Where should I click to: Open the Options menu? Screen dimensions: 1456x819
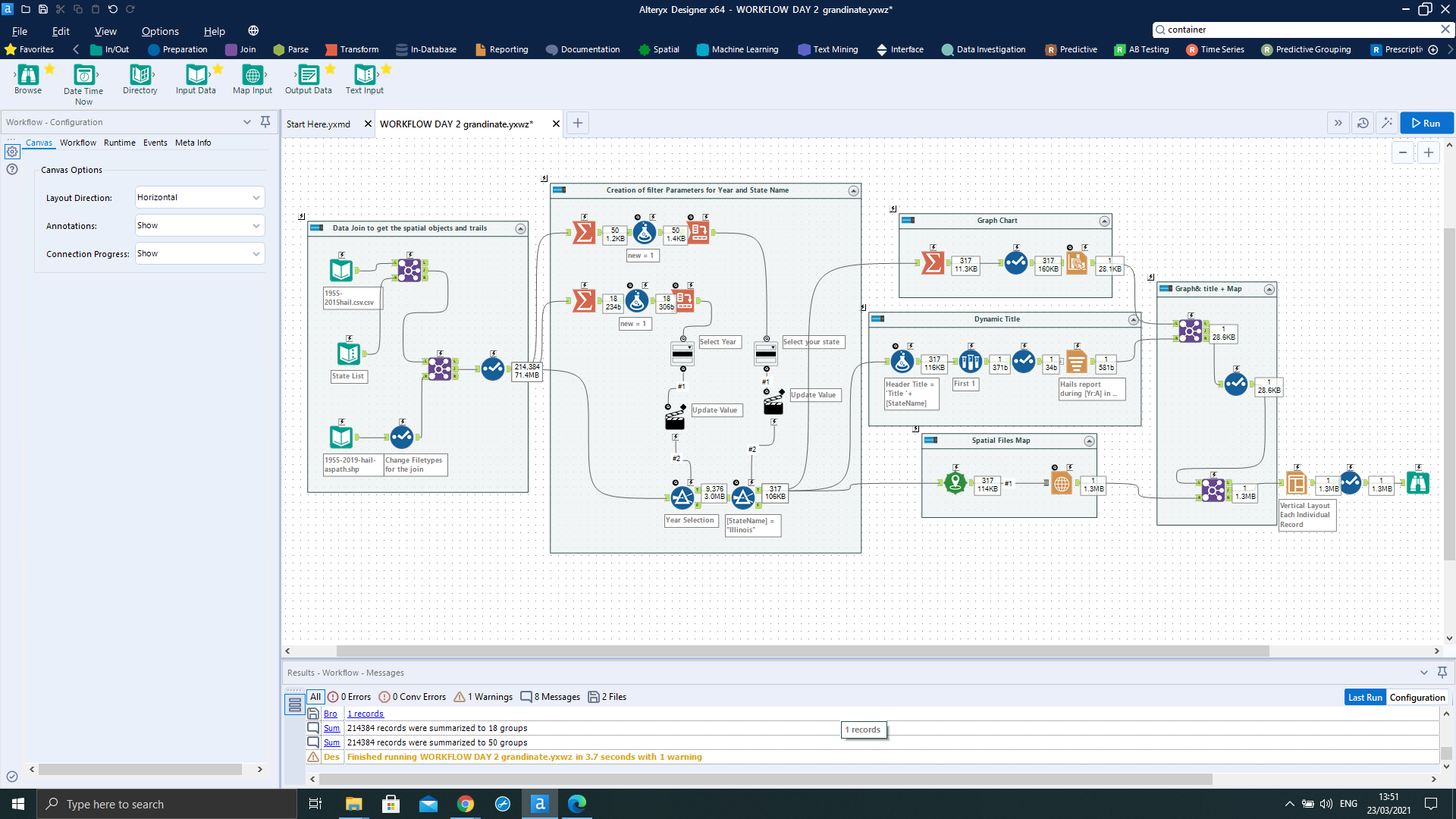pos(160,31)
